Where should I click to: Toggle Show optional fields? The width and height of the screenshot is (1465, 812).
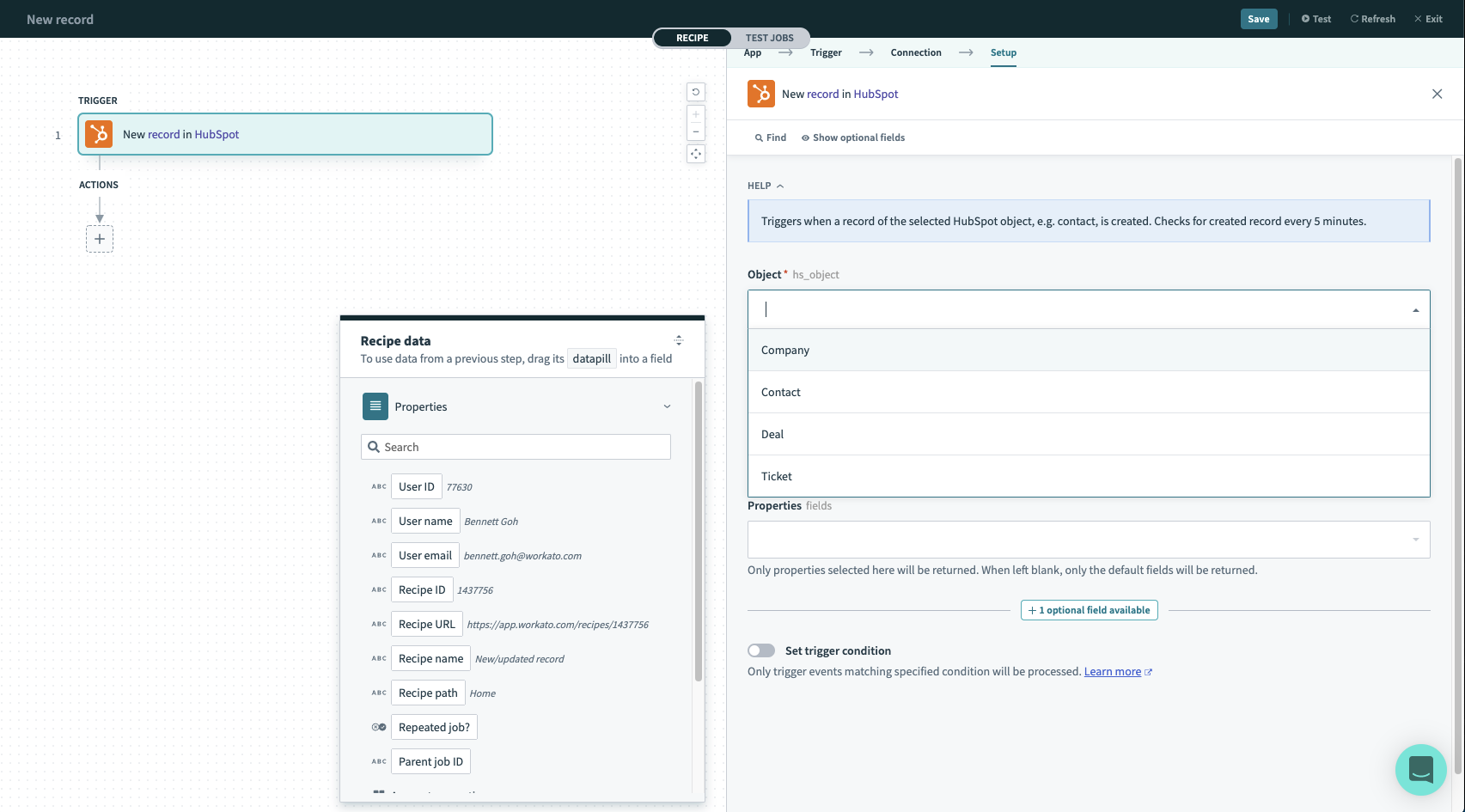853,137
